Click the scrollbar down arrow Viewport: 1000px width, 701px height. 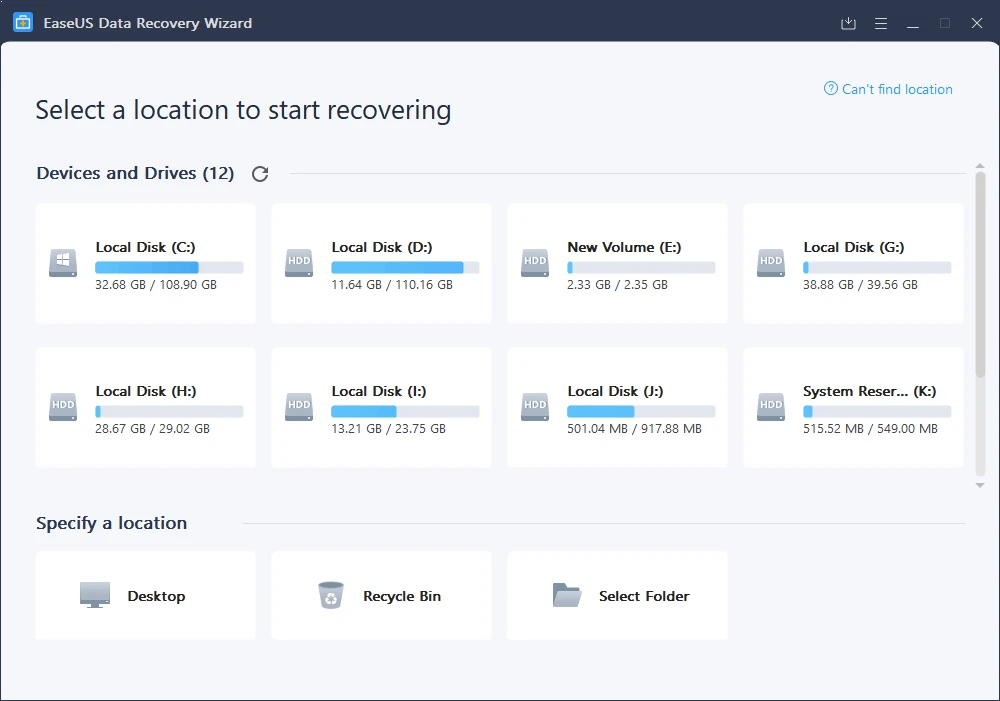(x=980, y=485)
